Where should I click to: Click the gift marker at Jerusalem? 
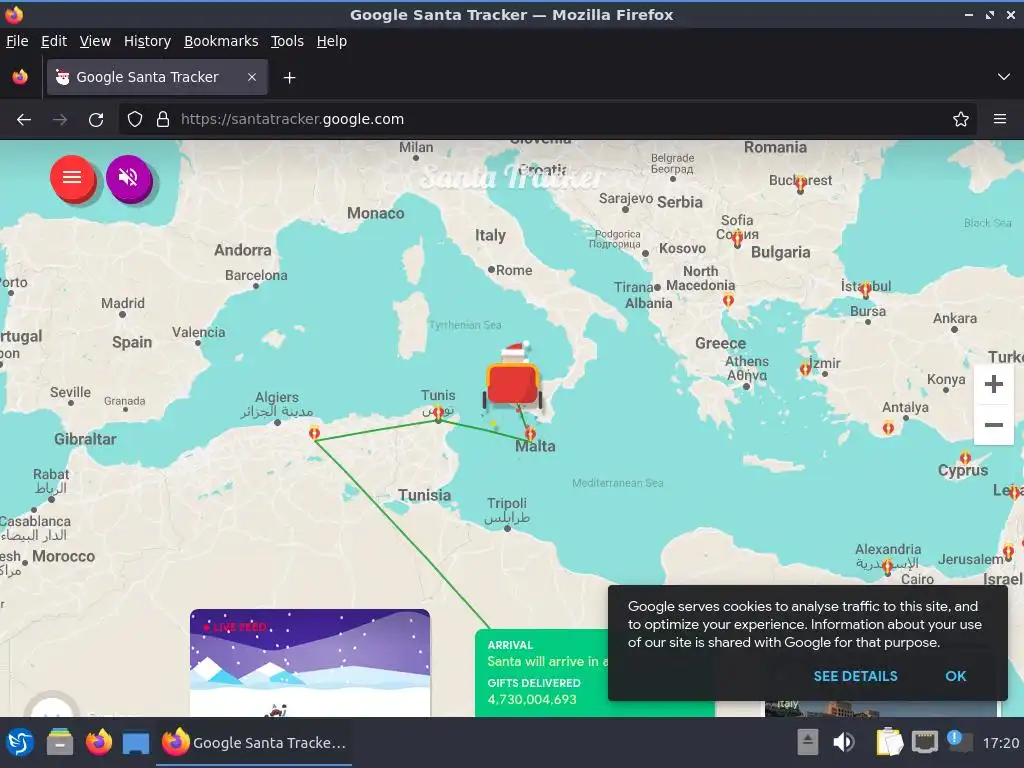point(1008,552)
